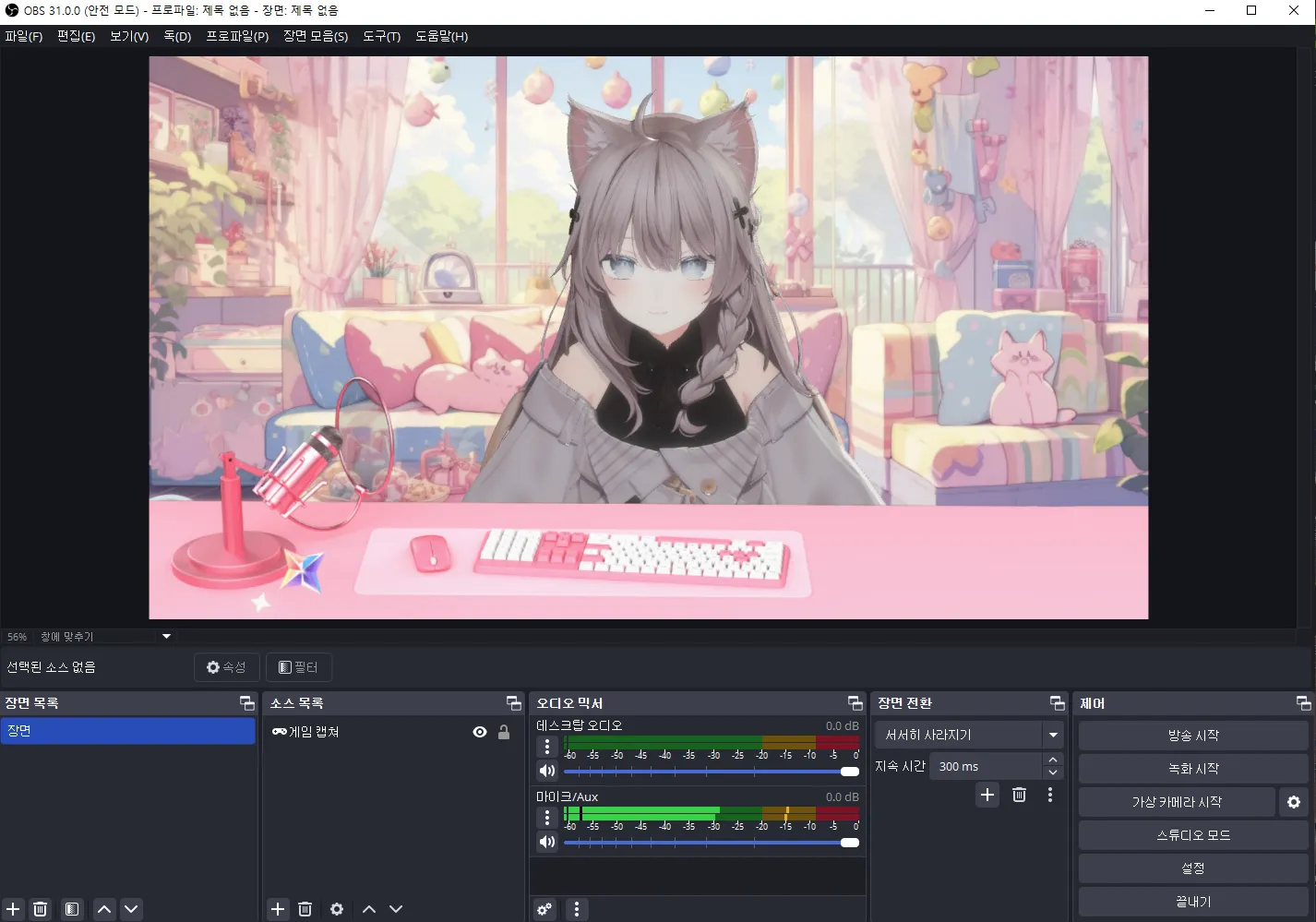1316x922 pixels.
Task: Click 가상 카메라 시작 button
Action: point(1177,802)
